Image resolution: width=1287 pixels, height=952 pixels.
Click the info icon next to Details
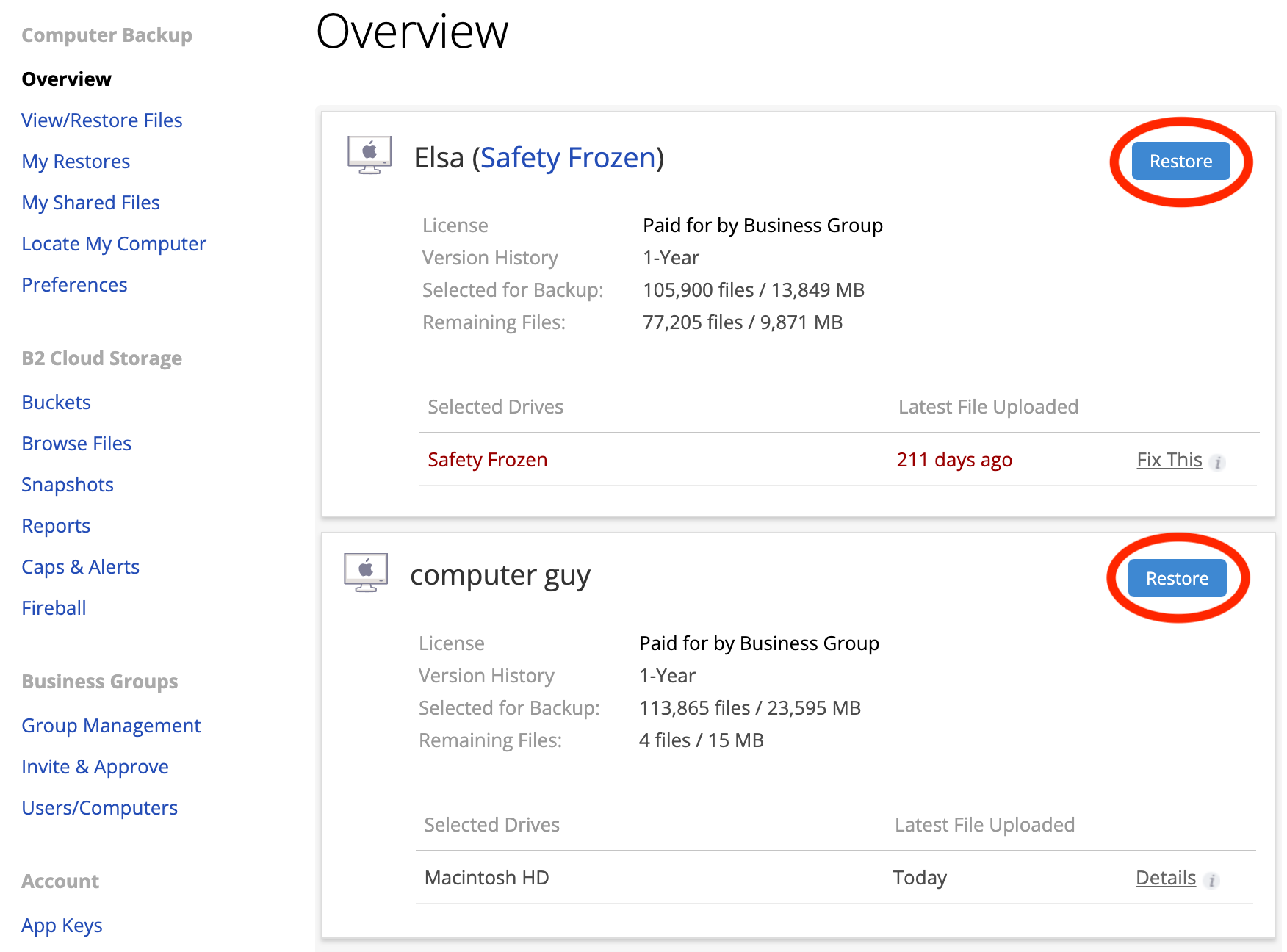coord(1211,880)
